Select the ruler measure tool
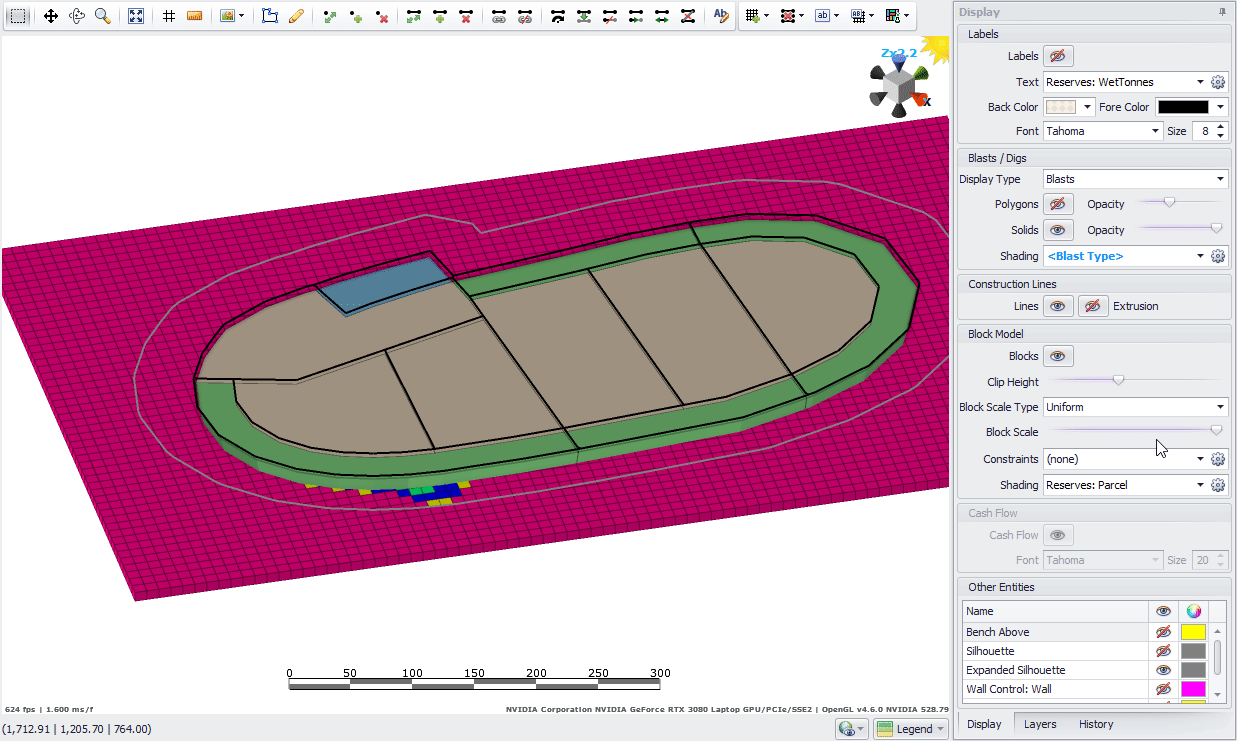The image size is (1237, 741). point(195,17)
